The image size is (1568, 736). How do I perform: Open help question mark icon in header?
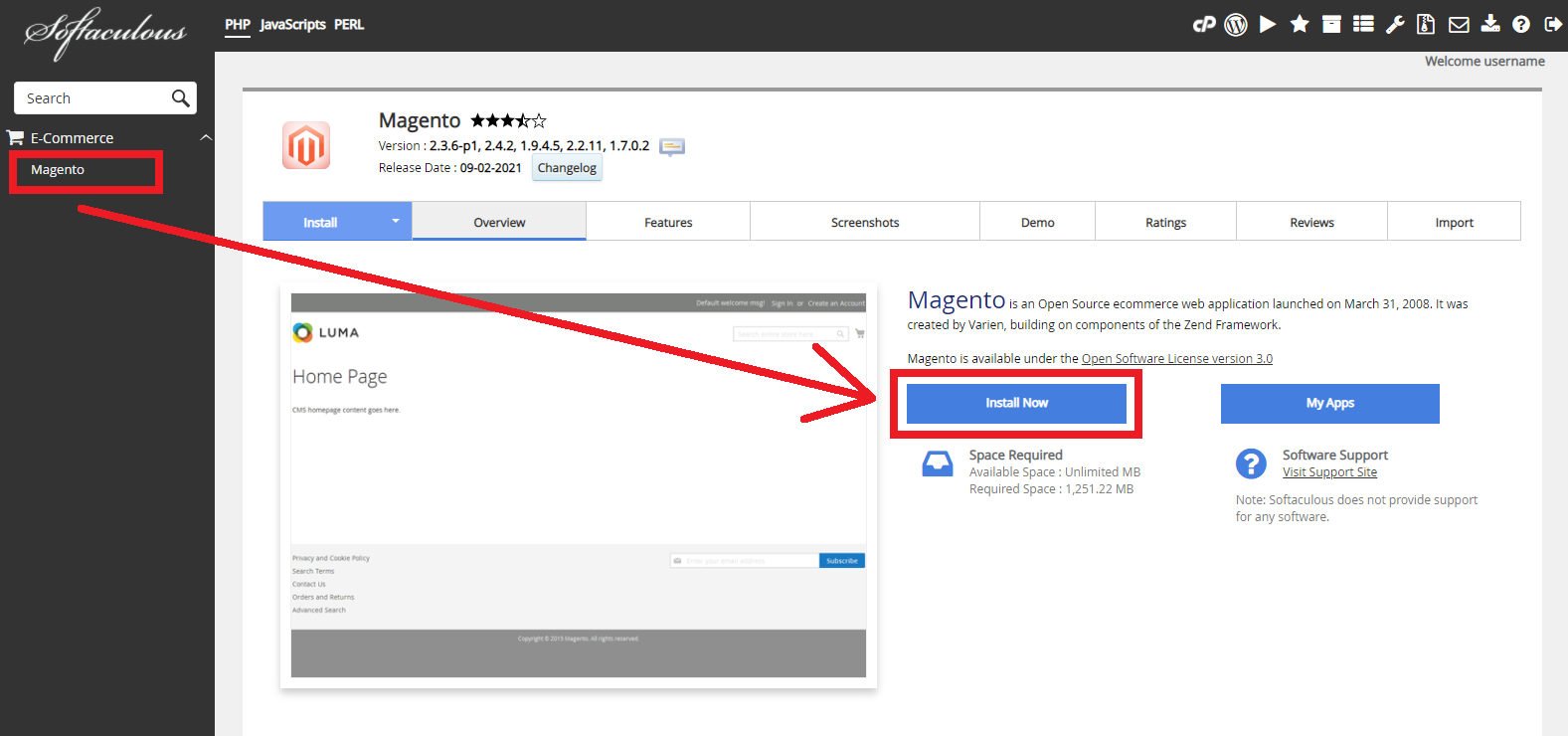tap(1521, 25)
